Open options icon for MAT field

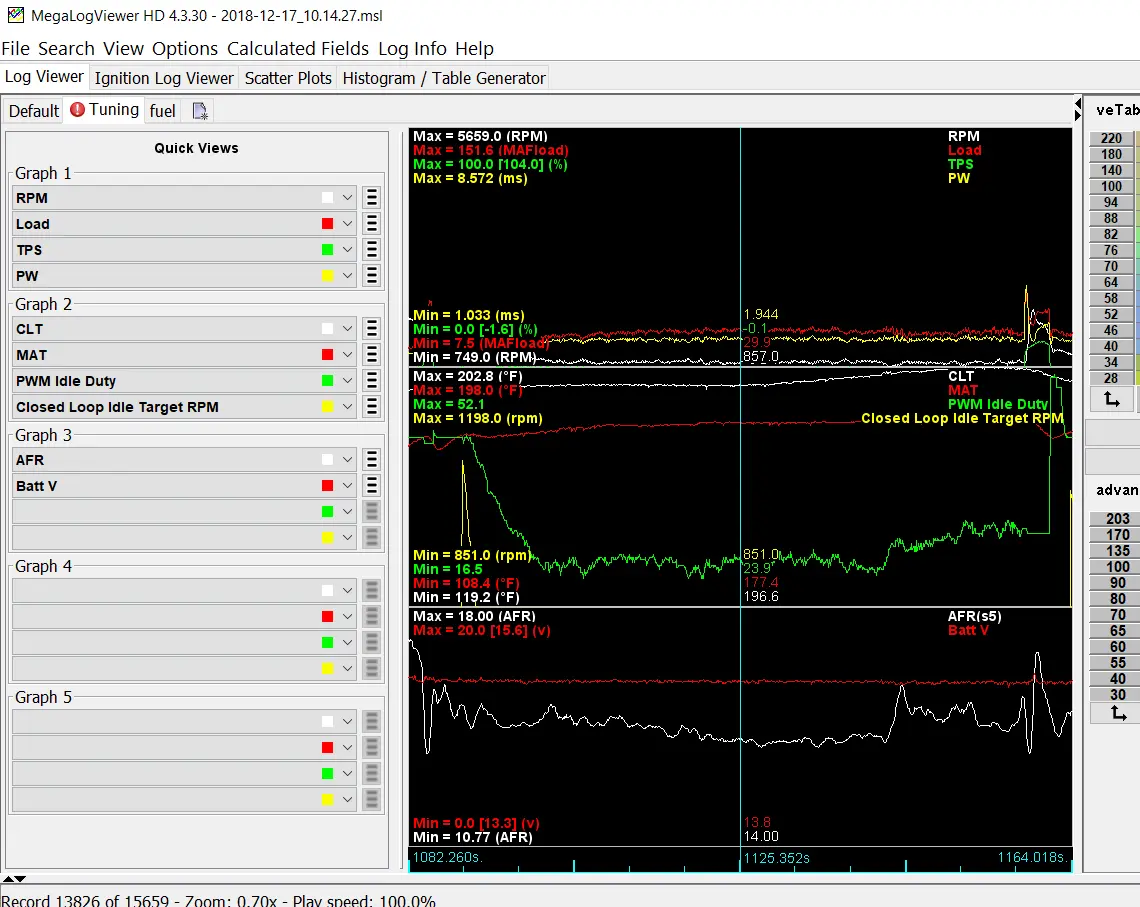point(372,355)
